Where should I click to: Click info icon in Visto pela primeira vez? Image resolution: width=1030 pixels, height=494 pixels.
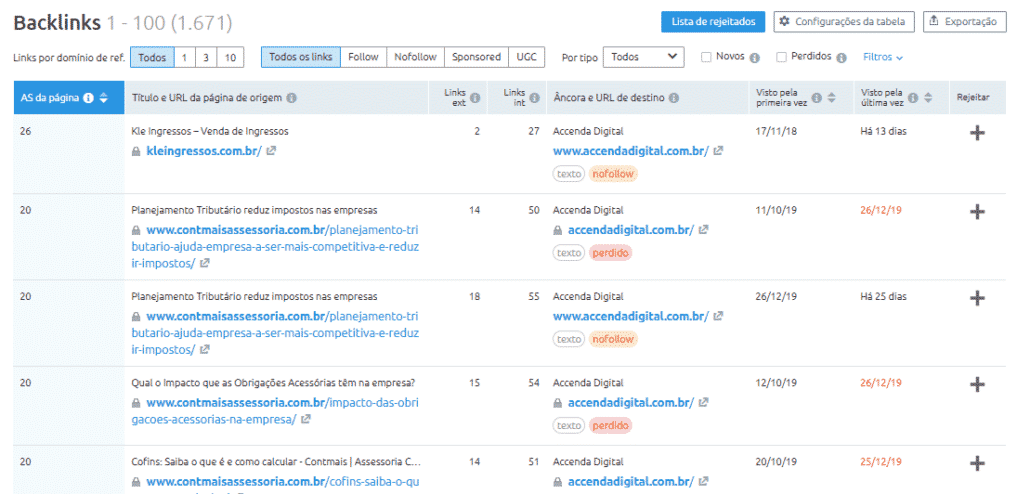click(817, 98)
